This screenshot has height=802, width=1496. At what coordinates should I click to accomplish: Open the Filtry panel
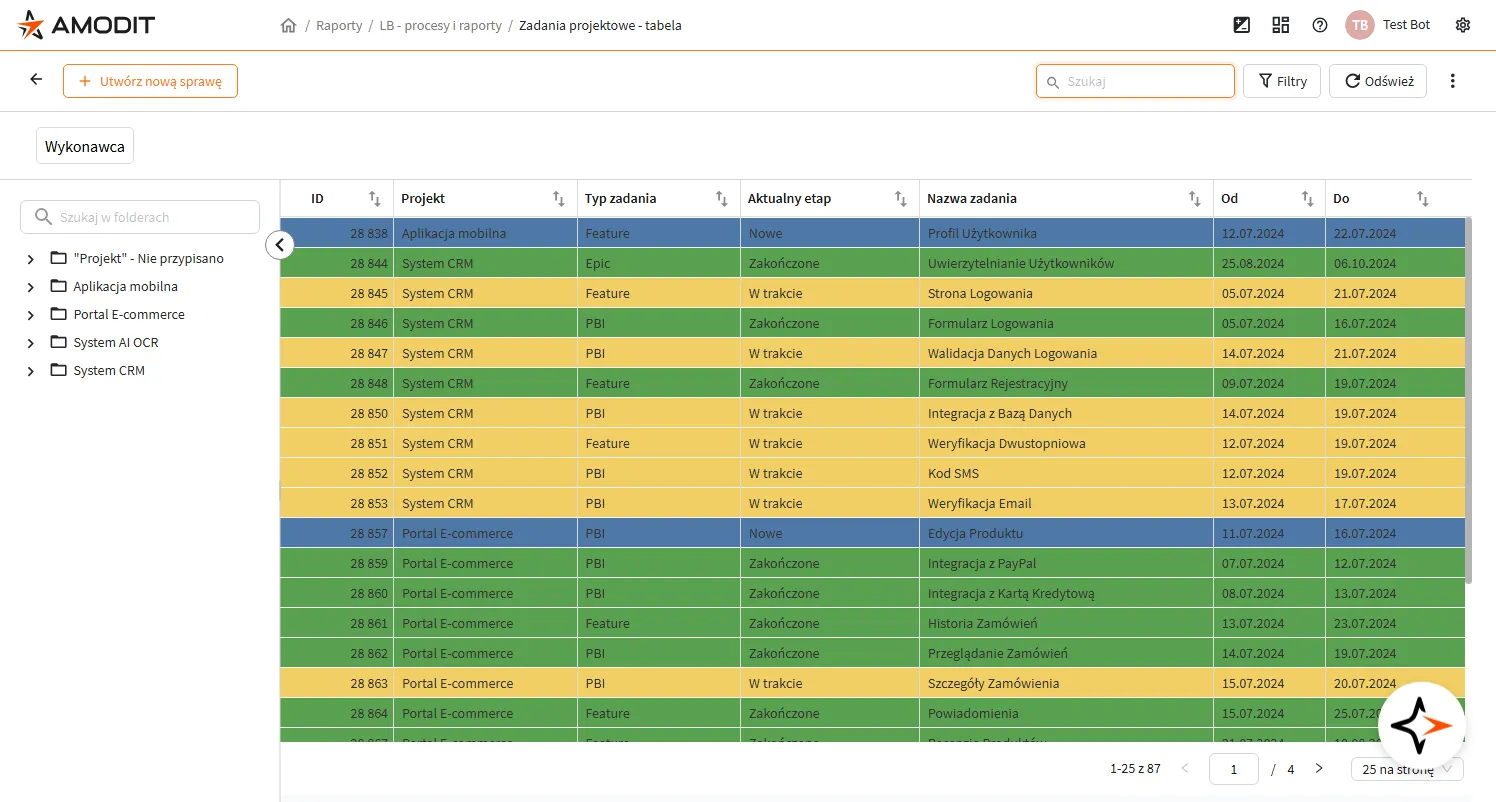tap(1282, 81)
